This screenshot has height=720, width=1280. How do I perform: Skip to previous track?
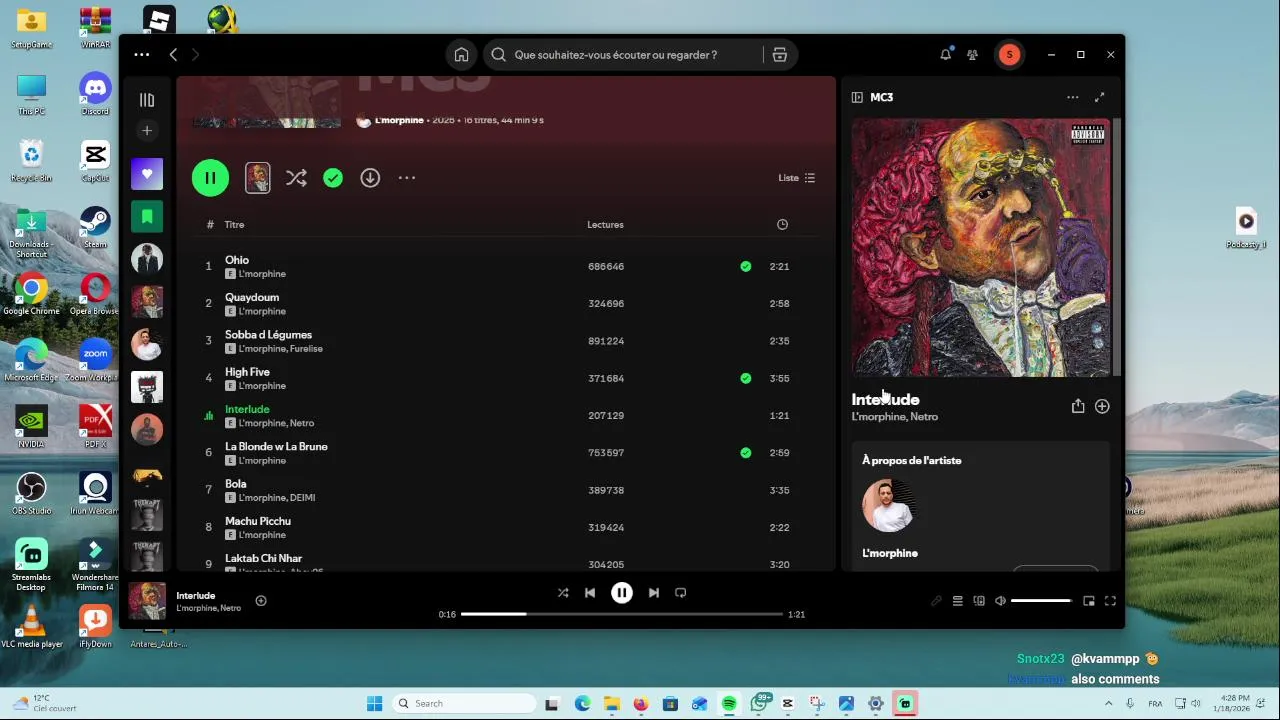point(590,593)
